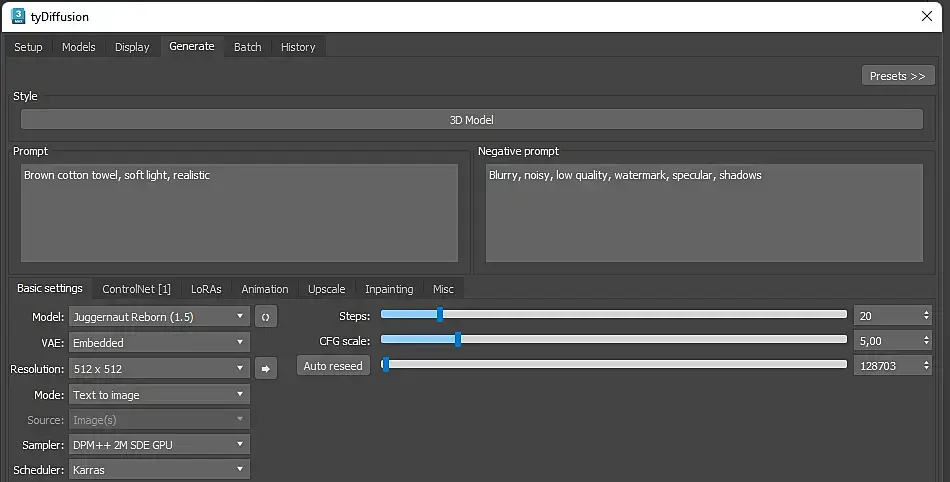Switch to the LoRAs sub-tab
The image size is (950, 482).
click(x=206, y=289)
